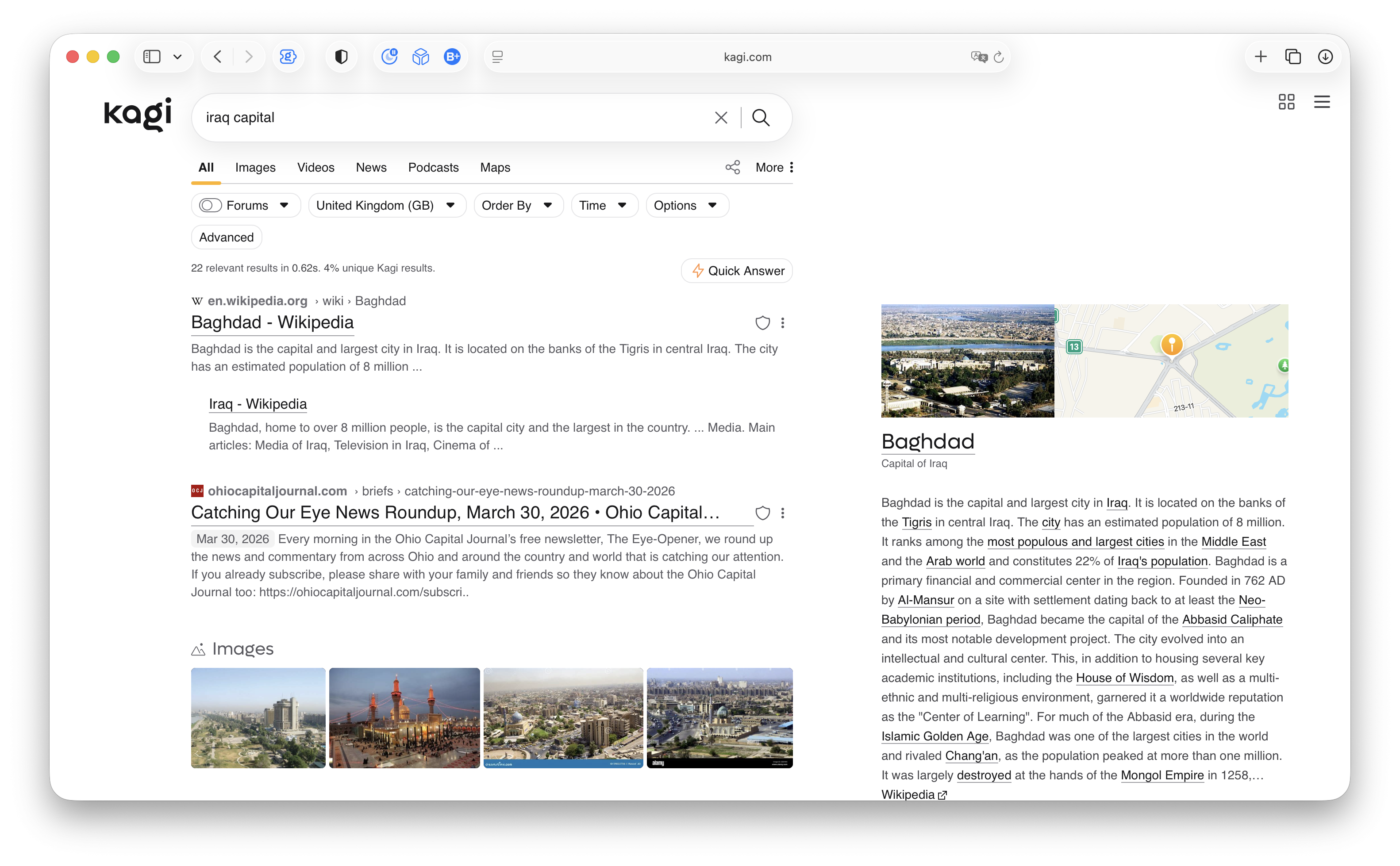This screenshot has width=1400, height=866.
Task: Click the Advanced button
Action: pos(226,237)
